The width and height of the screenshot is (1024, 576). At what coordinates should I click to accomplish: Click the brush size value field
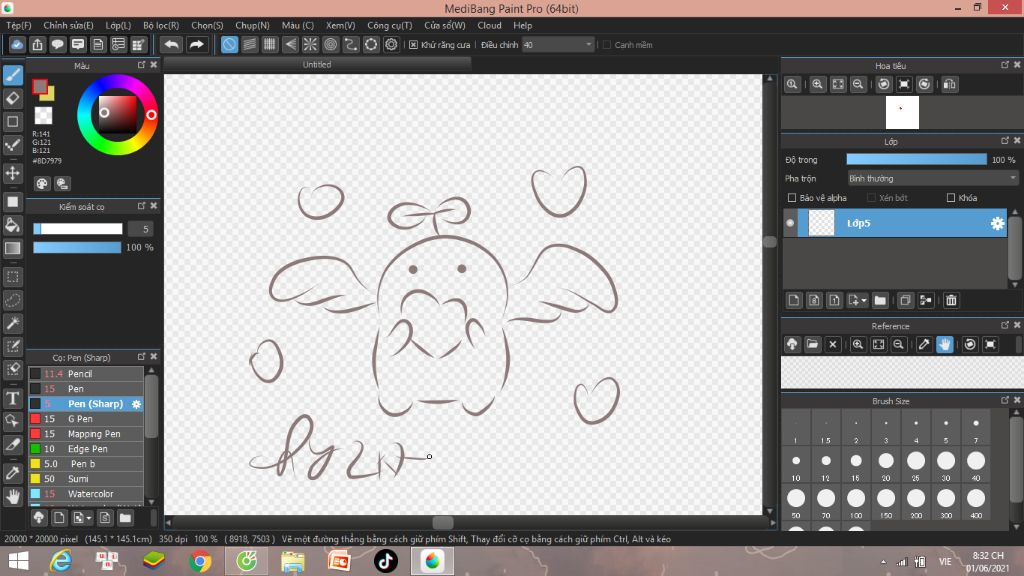coord(140,229)
